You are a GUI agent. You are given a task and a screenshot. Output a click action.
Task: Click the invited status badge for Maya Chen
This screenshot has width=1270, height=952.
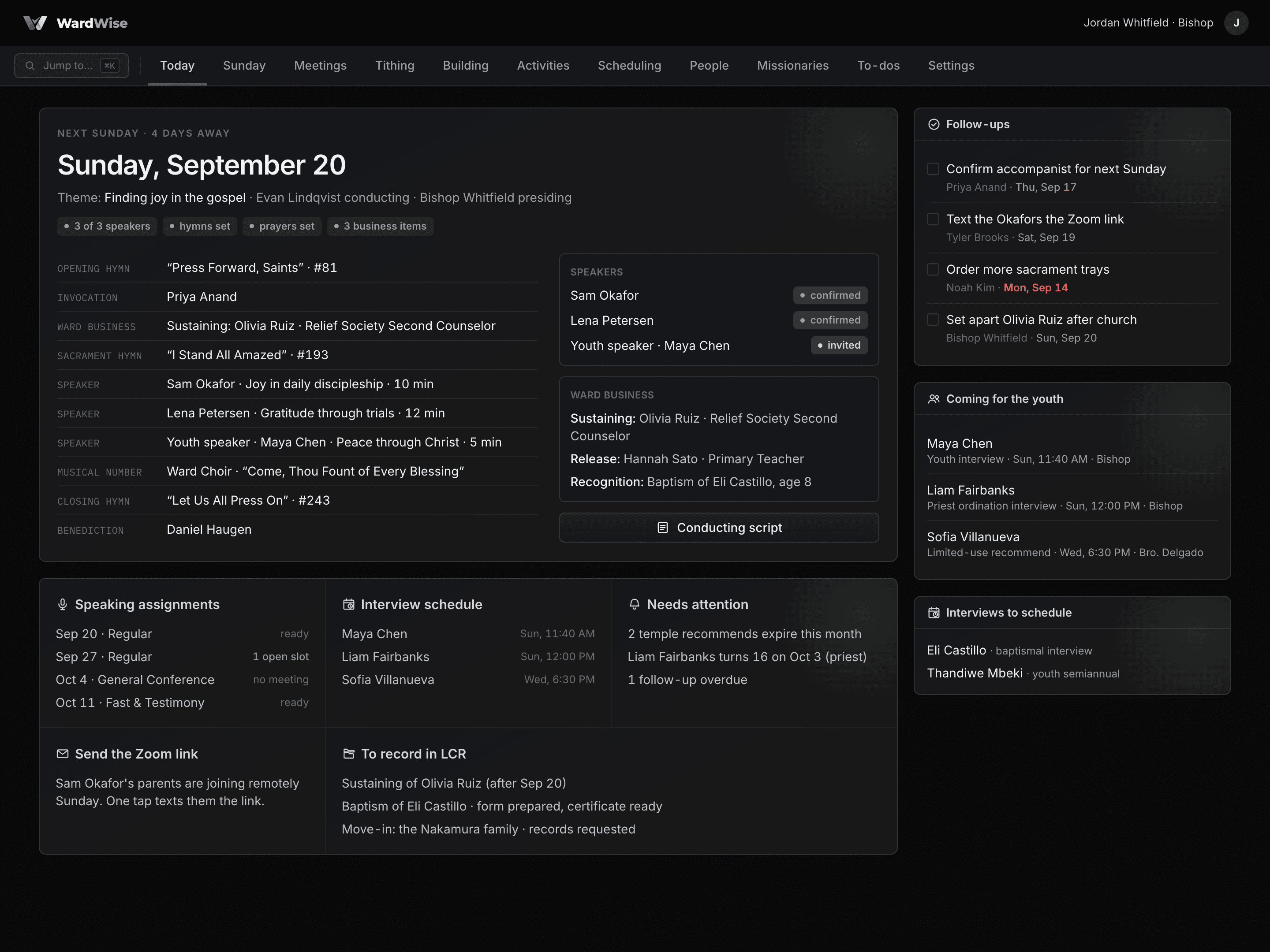839,346
